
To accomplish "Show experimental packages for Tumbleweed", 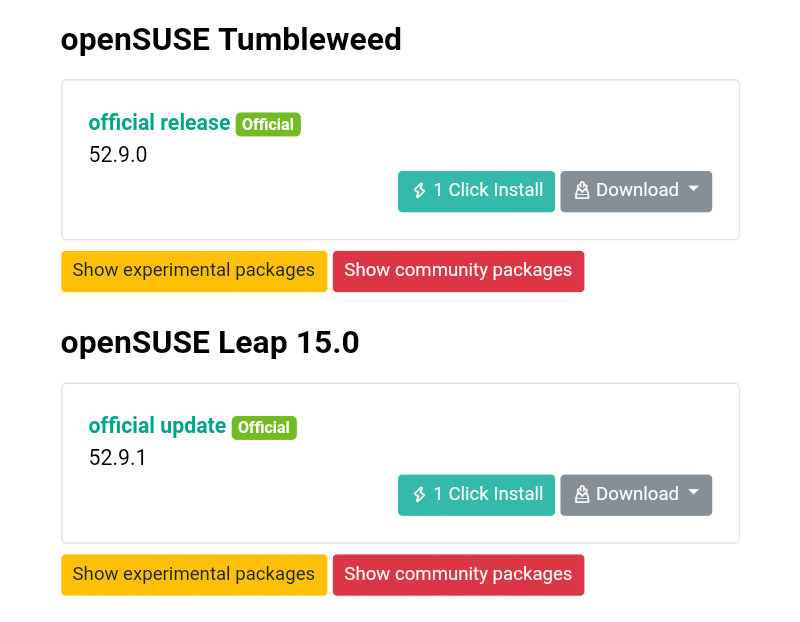I will tap(194, 271).
